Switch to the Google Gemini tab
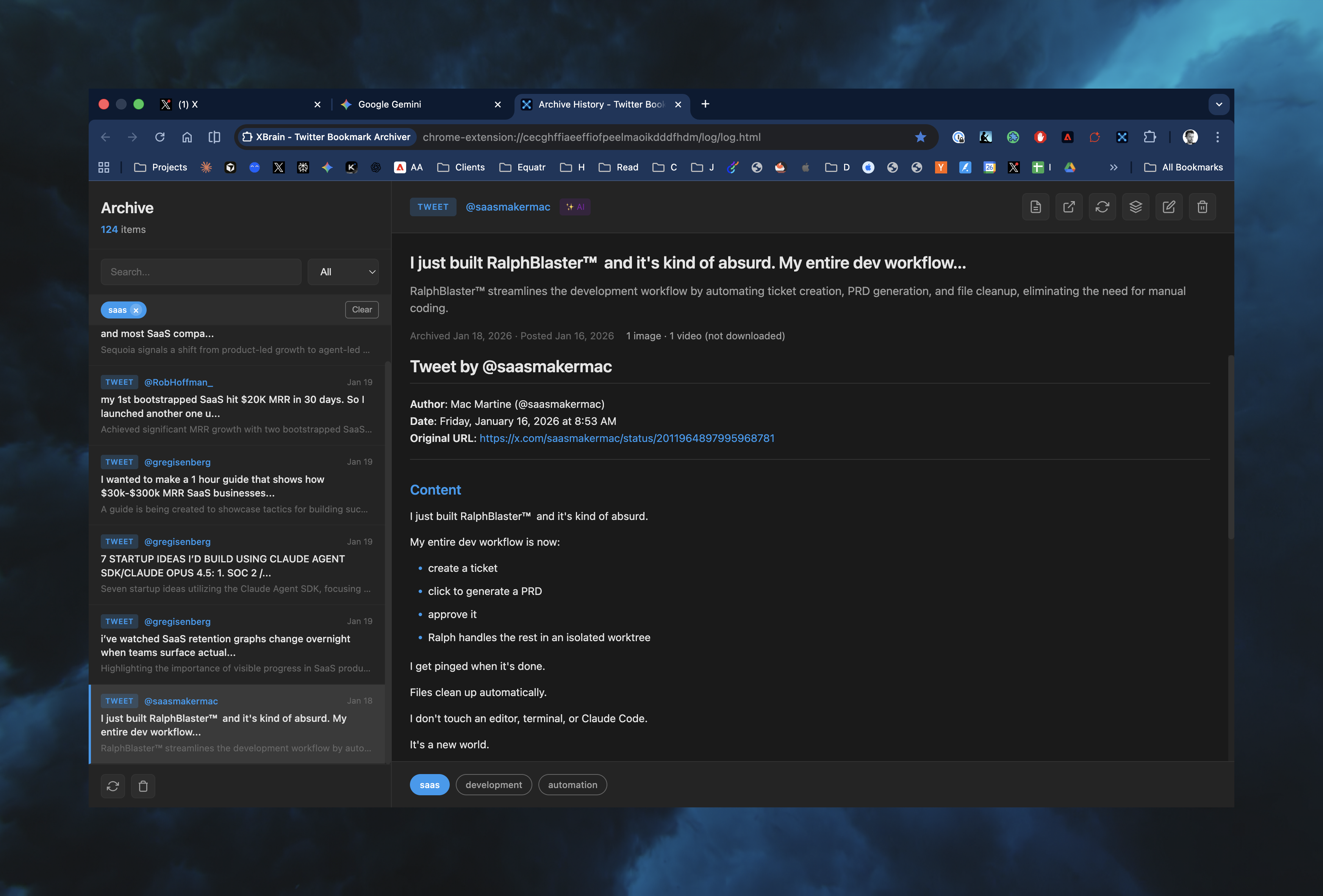The image size is (1323, 896). point(389,104)
